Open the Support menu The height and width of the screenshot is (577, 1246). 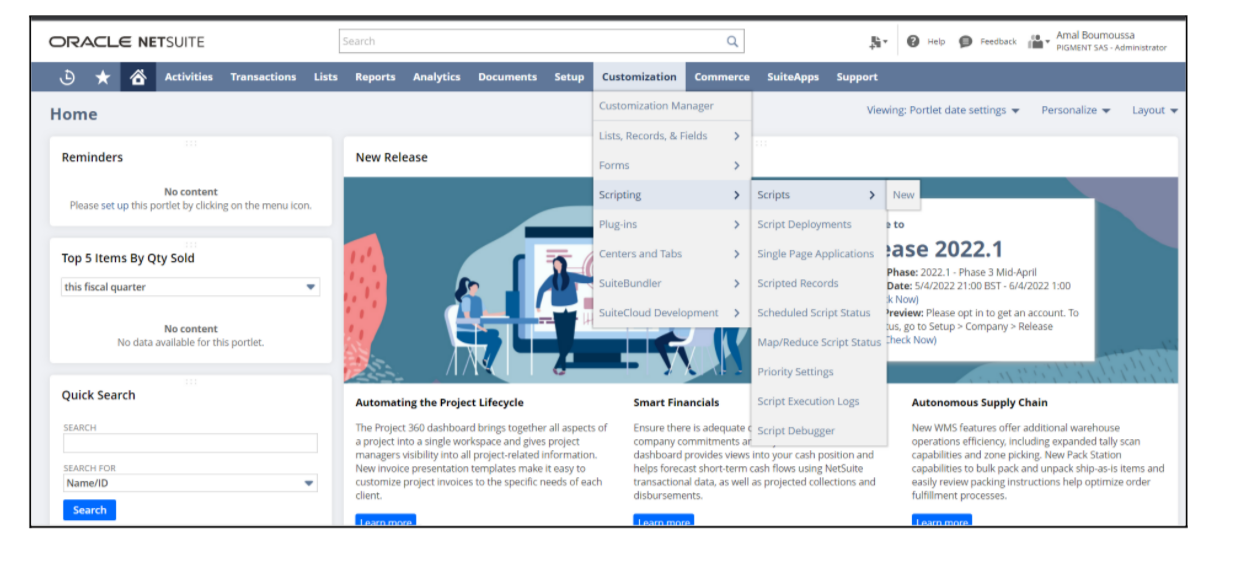857,77
